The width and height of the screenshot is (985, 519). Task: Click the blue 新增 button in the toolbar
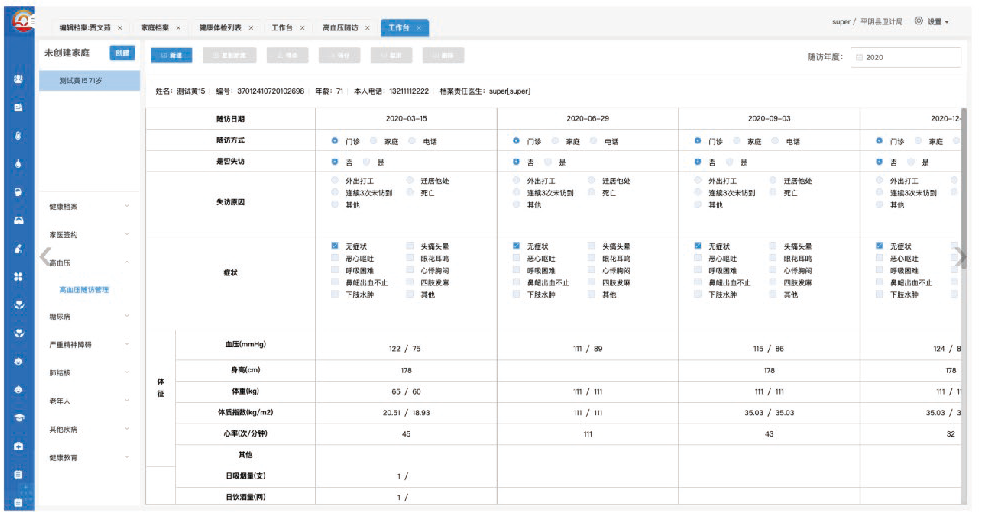point(170,58)
